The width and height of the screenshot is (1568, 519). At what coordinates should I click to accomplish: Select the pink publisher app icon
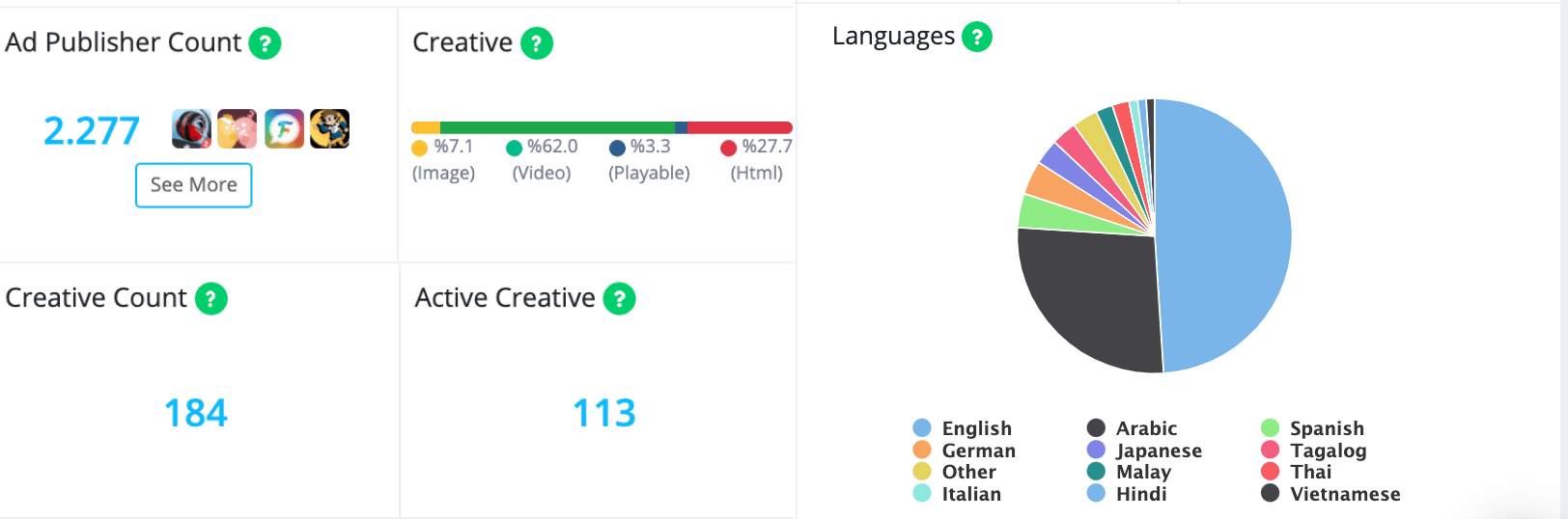238,128
